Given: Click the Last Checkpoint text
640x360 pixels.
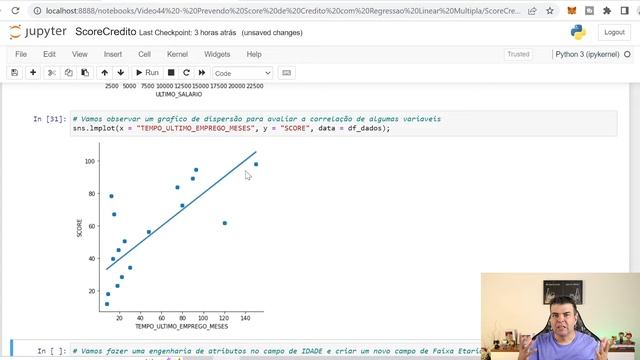Looking at the screenshot, I should click(187, 33).
